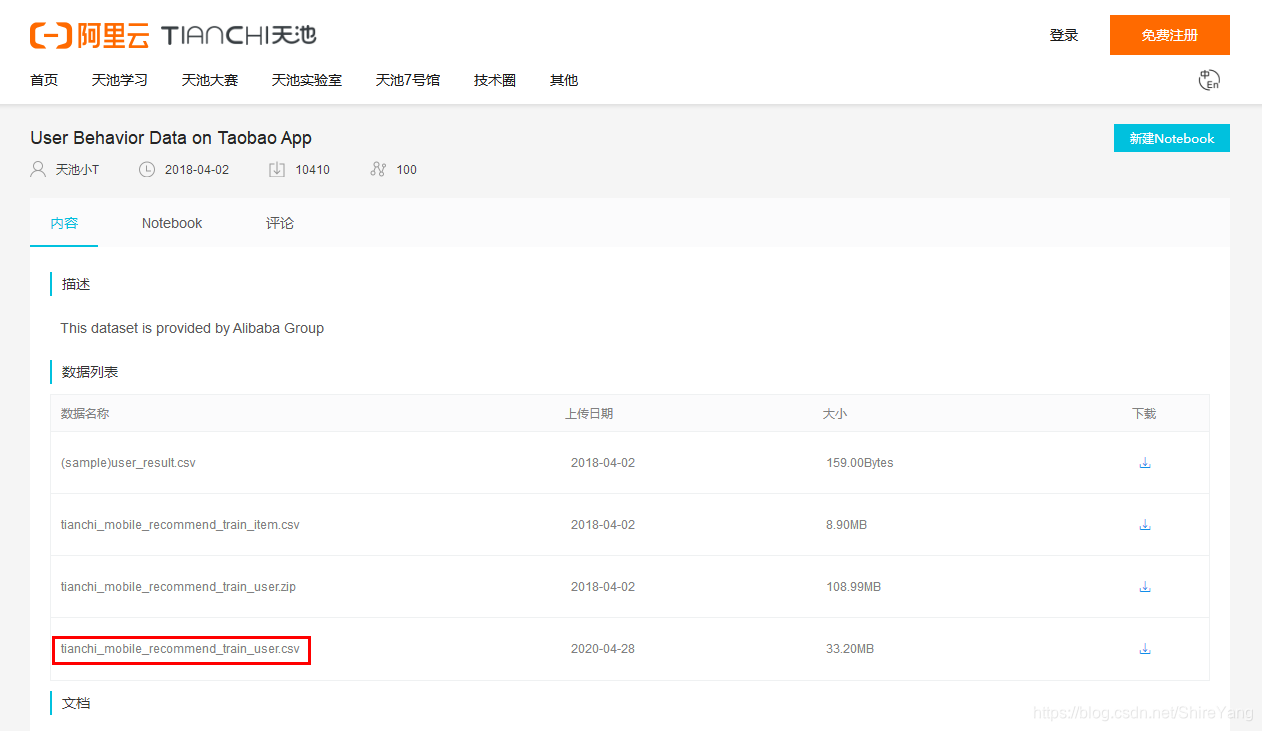Open the 天池大赛 navigation item

[210, 80]
